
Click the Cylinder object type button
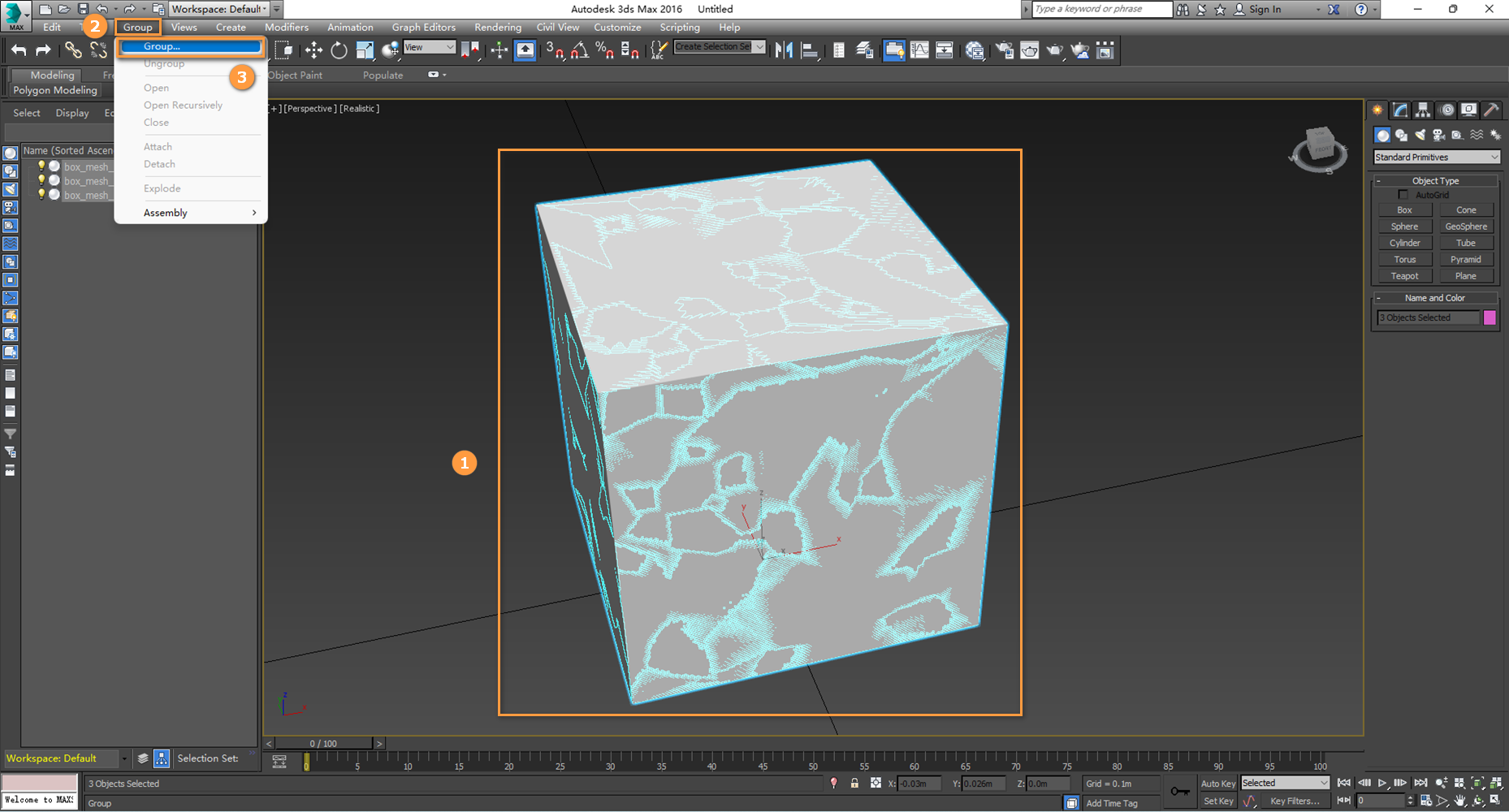click(x=1404, y=243)
